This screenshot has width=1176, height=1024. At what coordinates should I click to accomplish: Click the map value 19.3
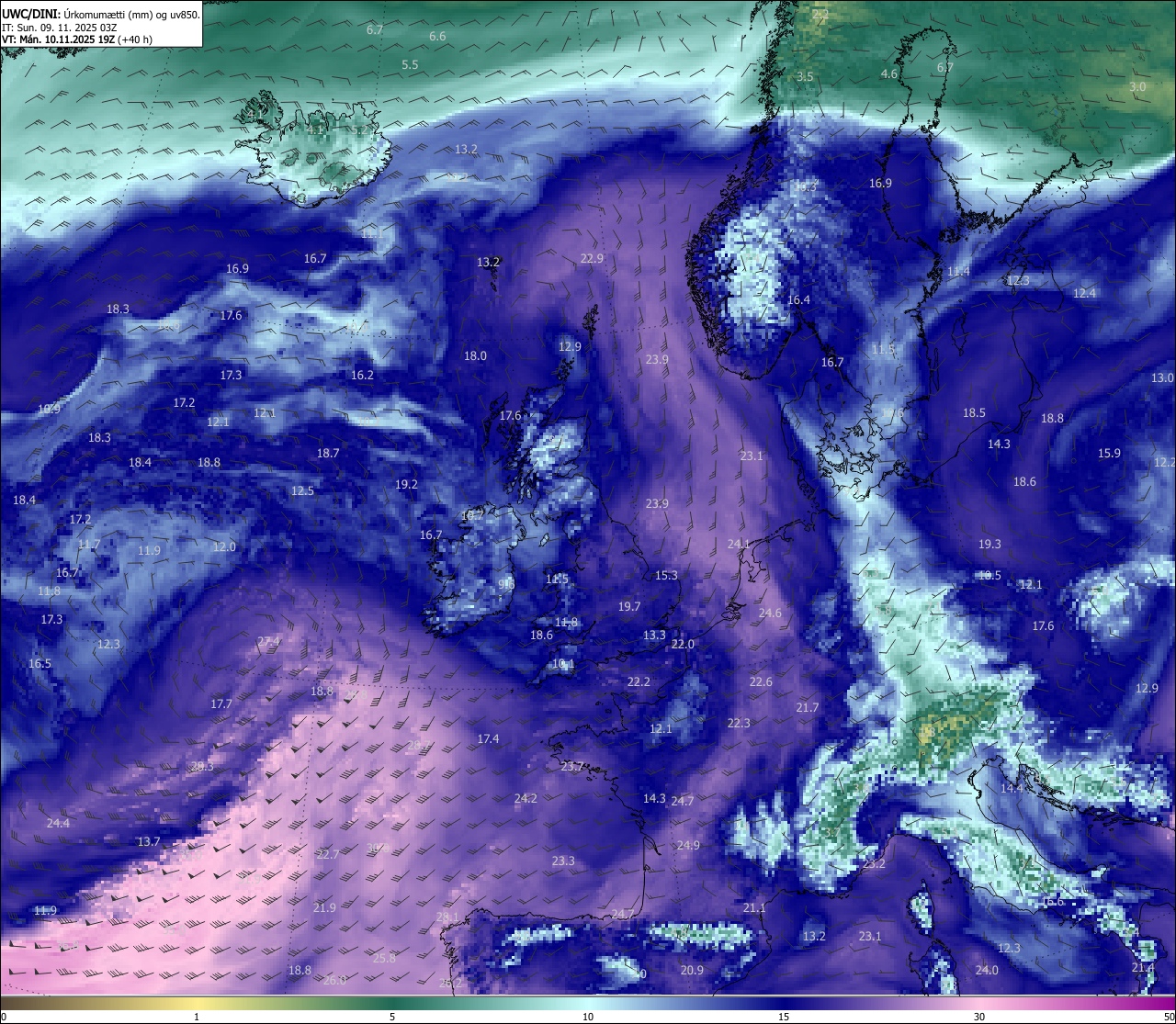pyautogui.click(x=989, y=544)
